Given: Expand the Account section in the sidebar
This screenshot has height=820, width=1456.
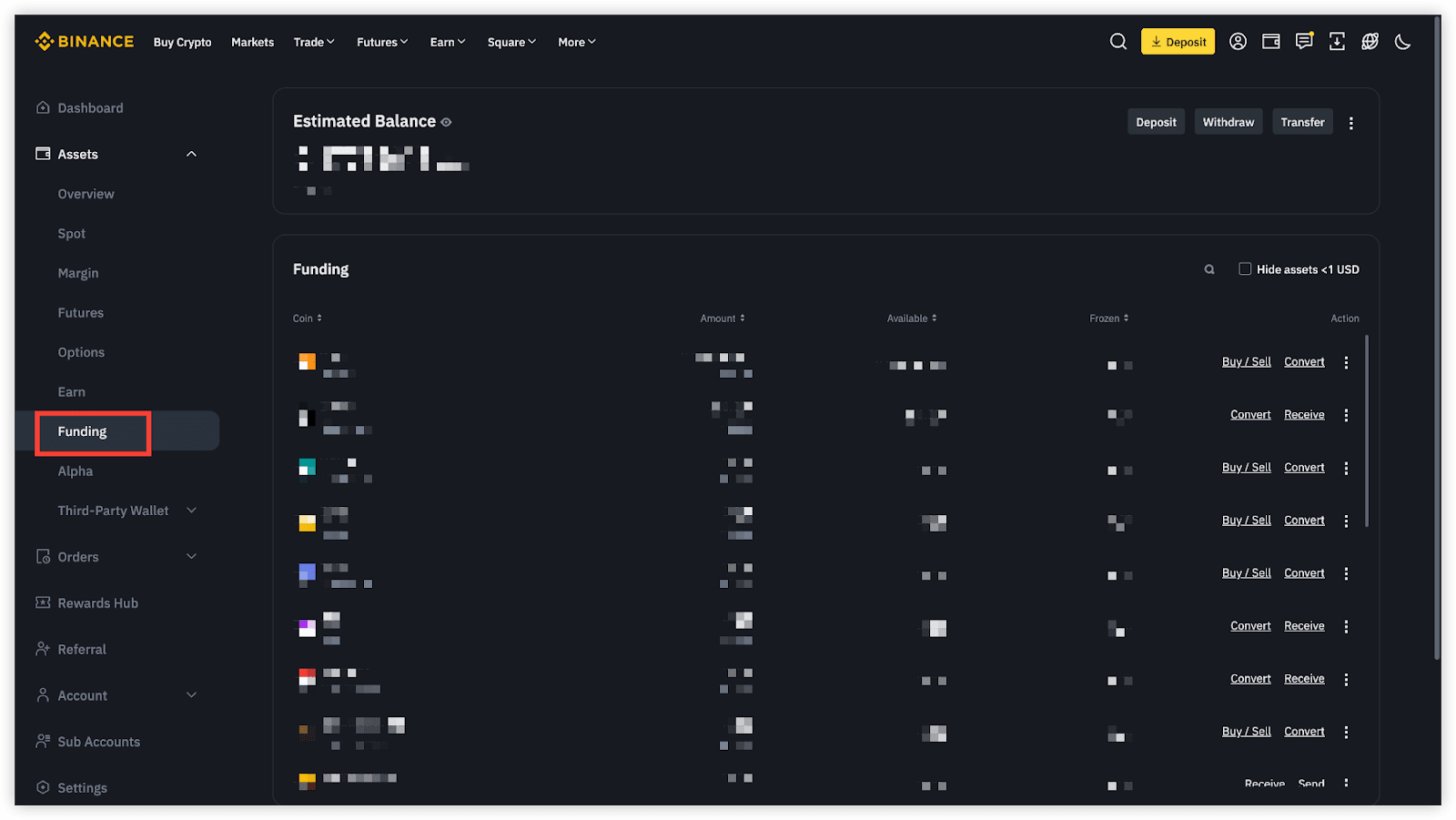Looking at the screenshot, I should [x=191, y=695].
